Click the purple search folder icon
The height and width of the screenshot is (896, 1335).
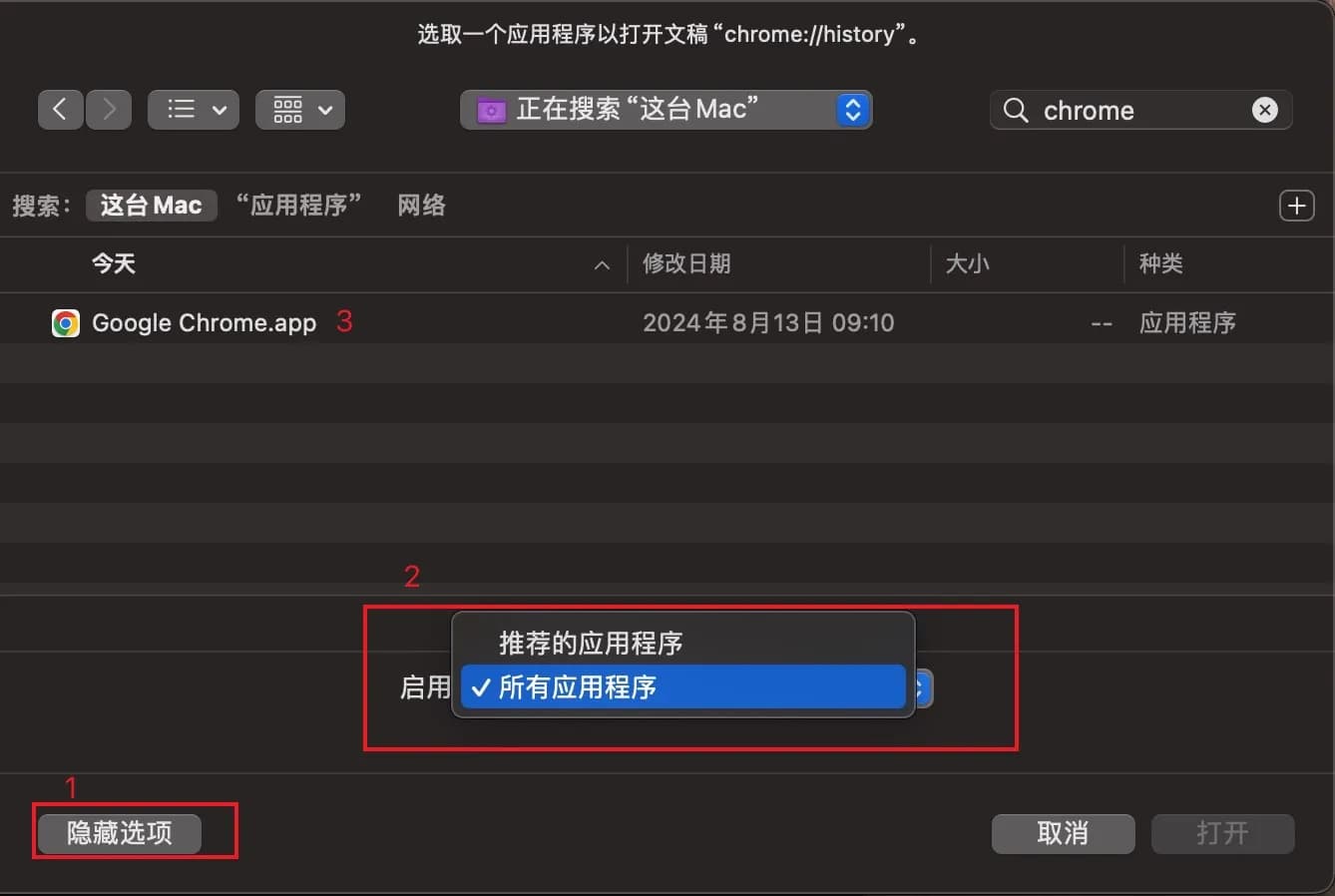coord(491,110)
